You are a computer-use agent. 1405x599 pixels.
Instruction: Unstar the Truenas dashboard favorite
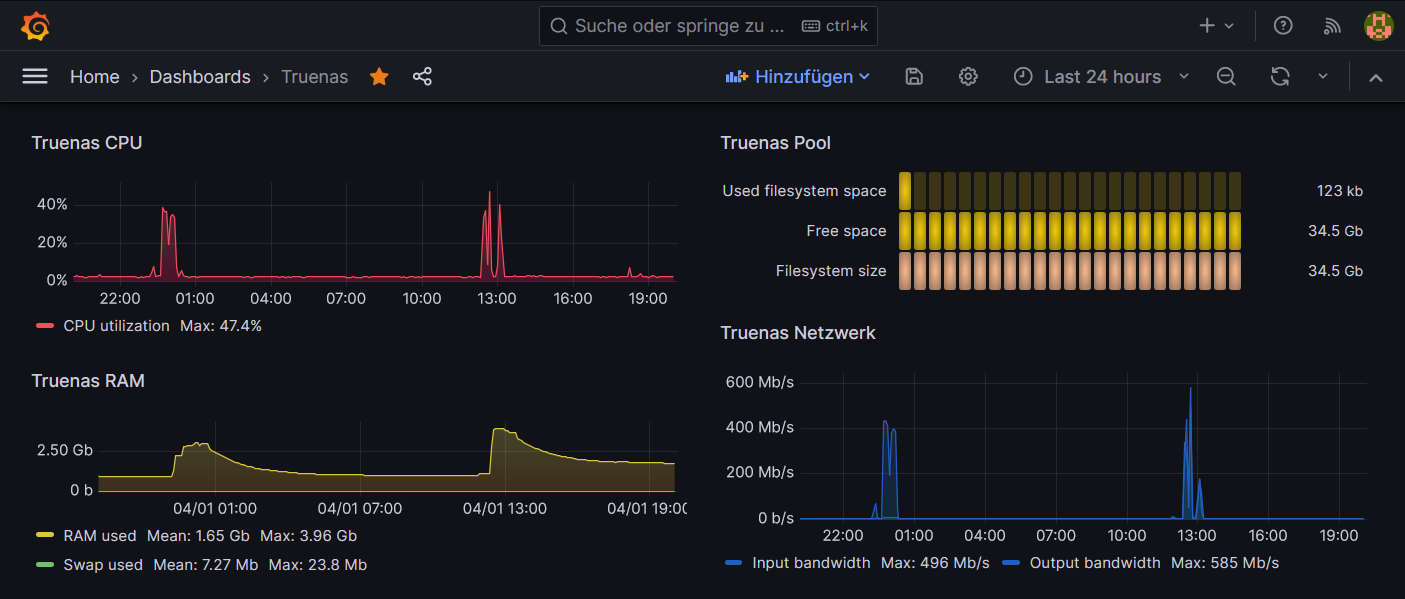coord(379,77)
